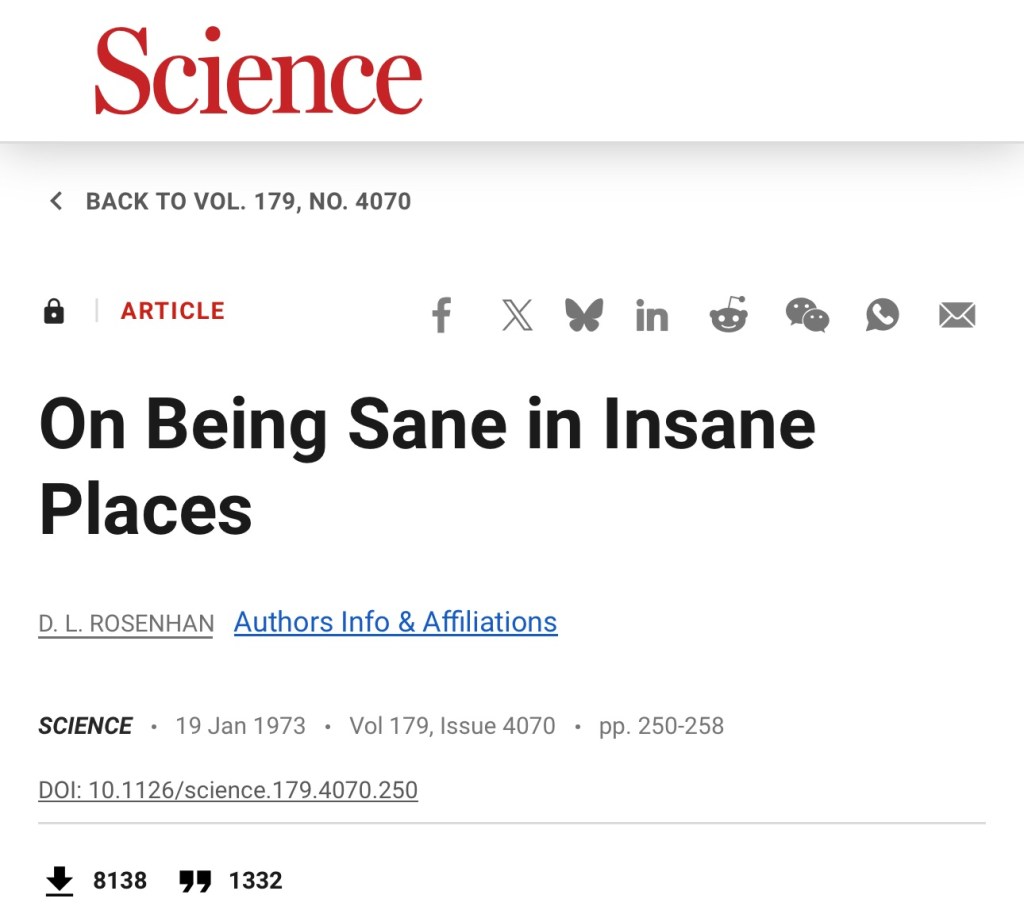Click the lock access icon

point(54,312)
